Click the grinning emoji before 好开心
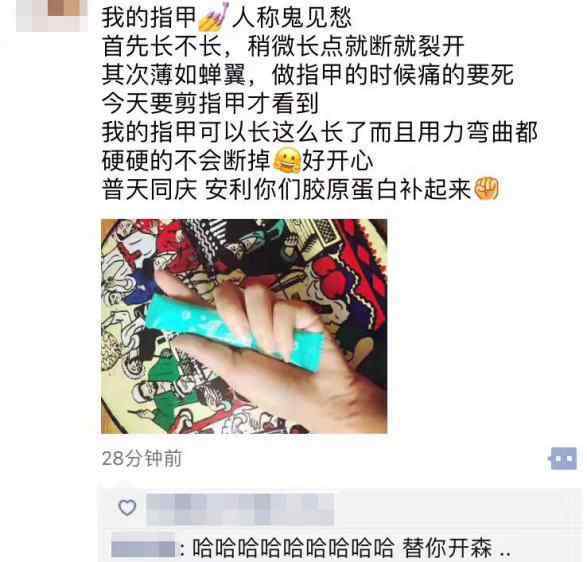587x562 pixels. point(287,161)
